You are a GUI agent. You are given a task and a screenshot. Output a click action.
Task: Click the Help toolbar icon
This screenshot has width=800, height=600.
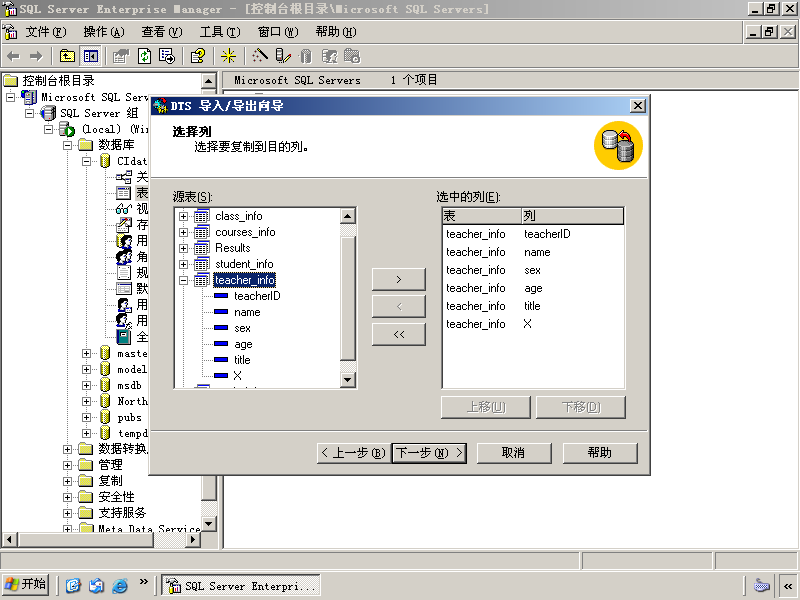pos(198,56)
